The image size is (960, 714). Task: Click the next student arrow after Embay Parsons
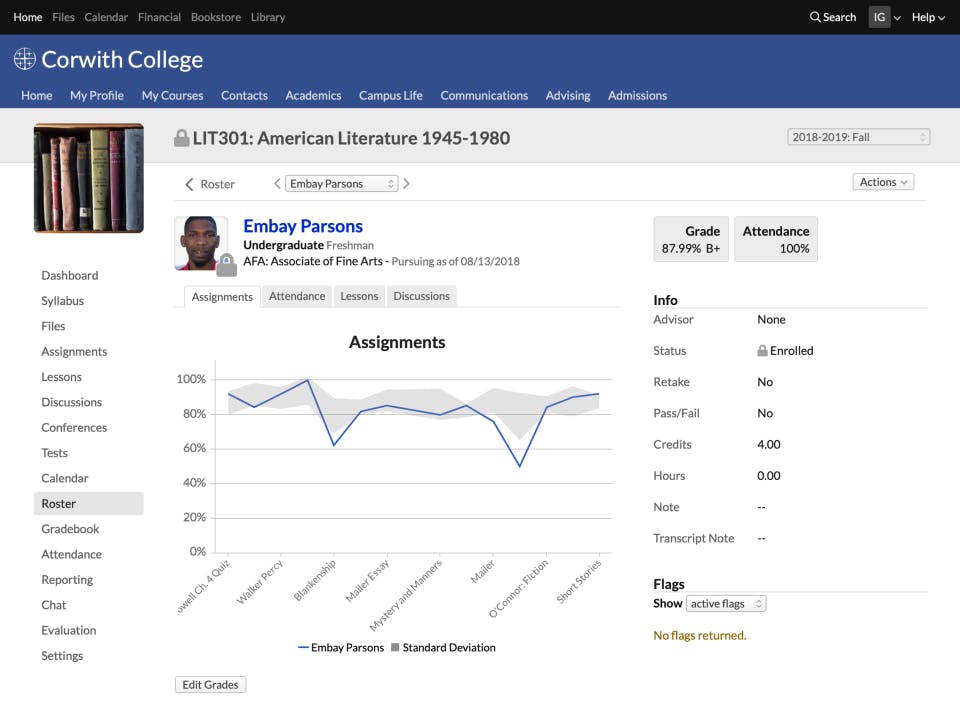click(x=406, y=183)
